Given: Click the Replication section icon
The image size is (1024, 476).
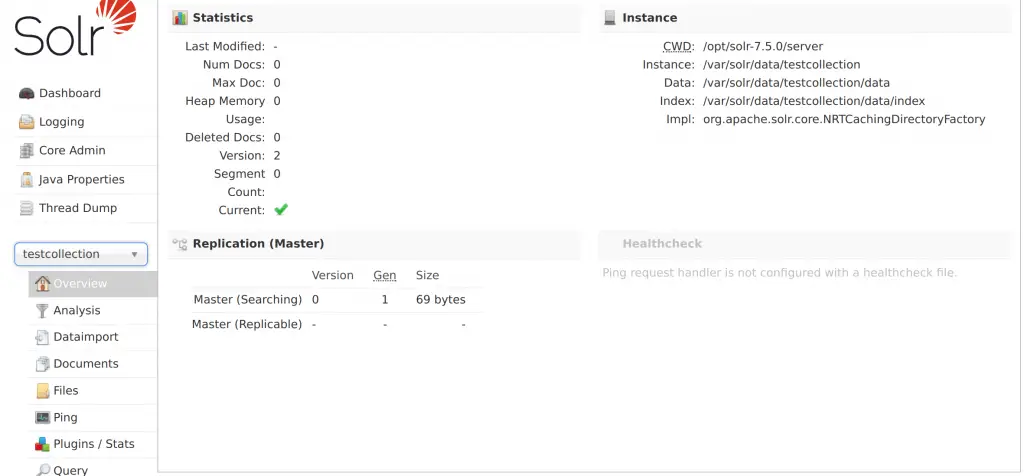Looking at the screenshot, I should tap(180, 244).
